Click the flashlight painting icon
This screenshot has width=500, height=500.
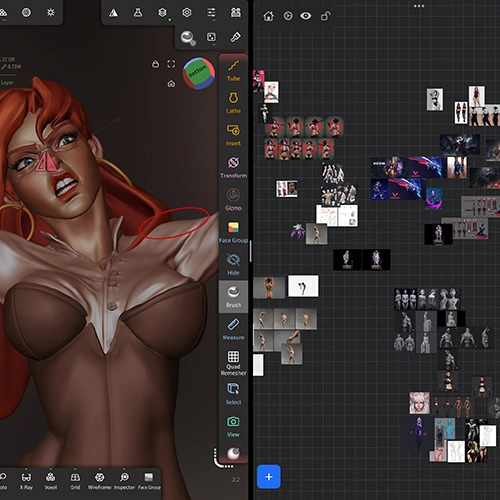(236, 37)
